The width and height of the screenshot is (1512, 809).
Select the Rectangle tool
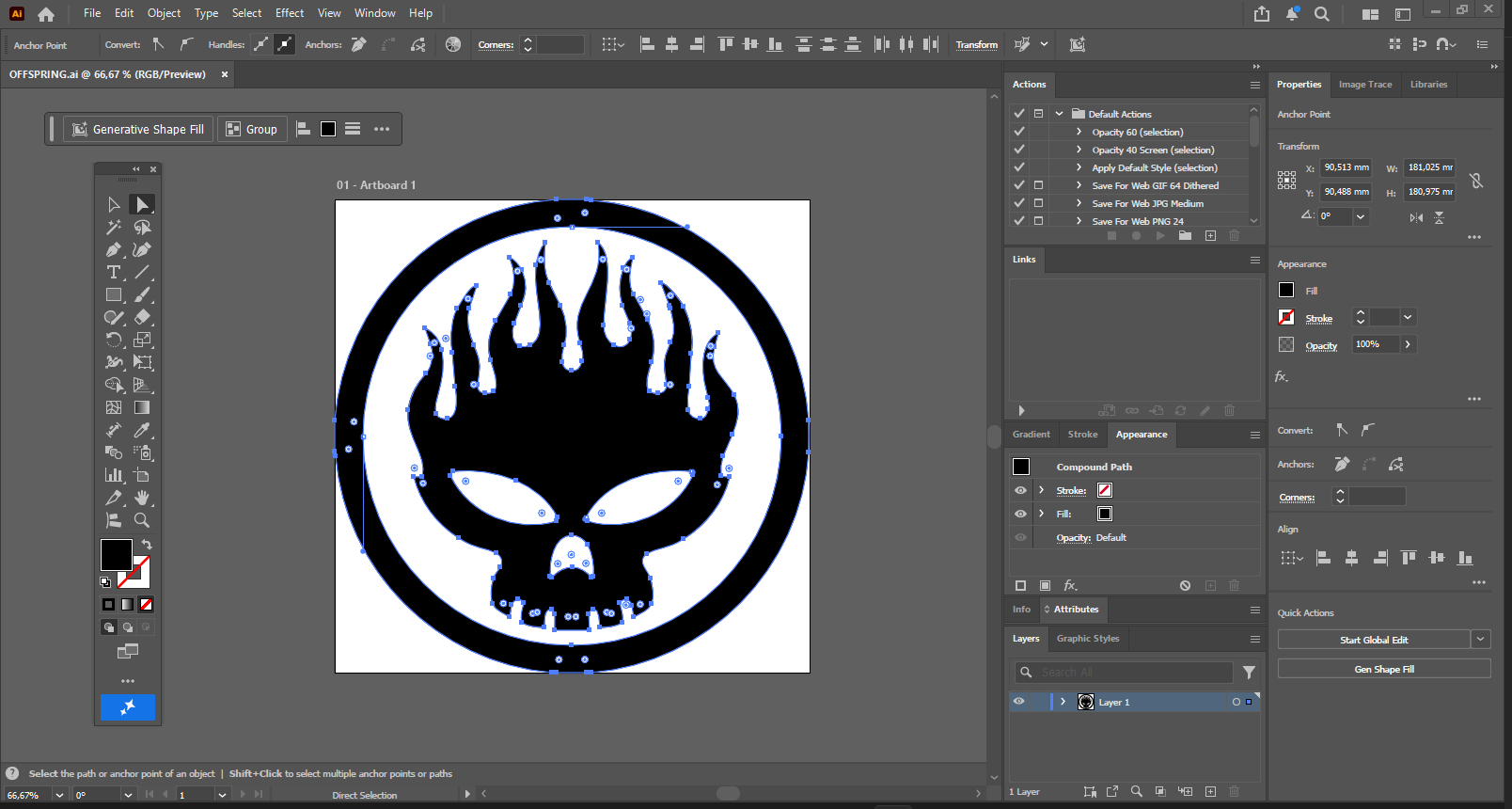[x=114, y=294]
